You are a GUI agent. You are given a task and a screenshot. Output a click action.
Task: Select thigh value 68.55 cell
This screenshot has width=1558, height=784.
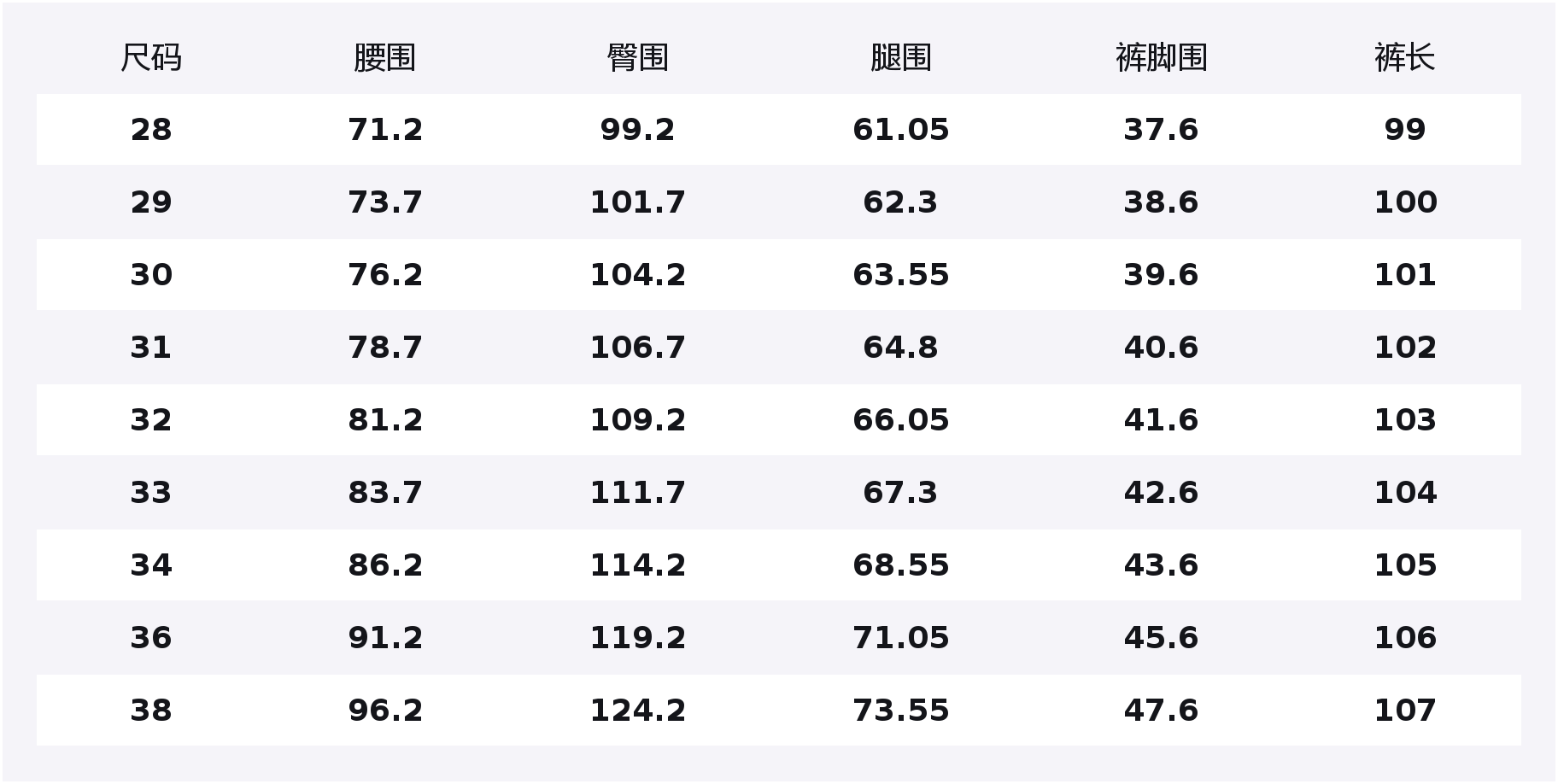(x=901, y=565)
